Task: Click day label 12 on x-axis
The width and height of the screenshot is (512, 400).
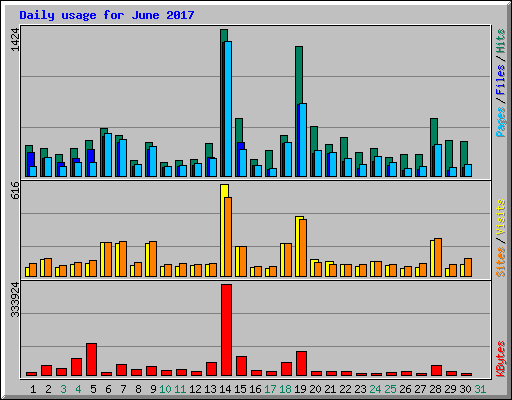Action: 195,389
